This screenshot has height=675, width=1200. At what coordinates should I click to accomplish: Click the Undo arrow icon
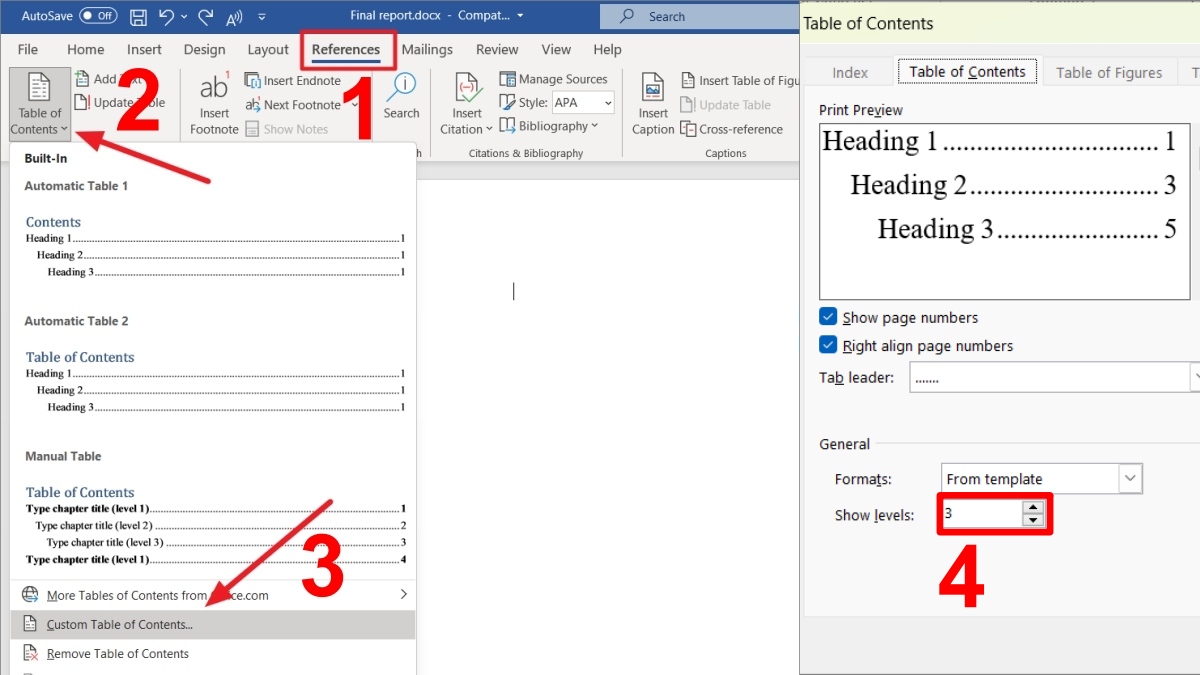tap(166, 17)
